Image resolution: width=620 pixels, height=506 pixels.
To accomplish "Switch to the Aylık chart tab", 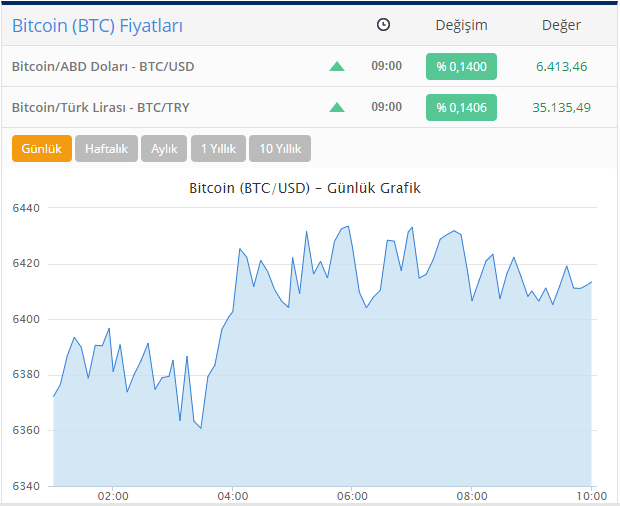I will coord(164,149).
